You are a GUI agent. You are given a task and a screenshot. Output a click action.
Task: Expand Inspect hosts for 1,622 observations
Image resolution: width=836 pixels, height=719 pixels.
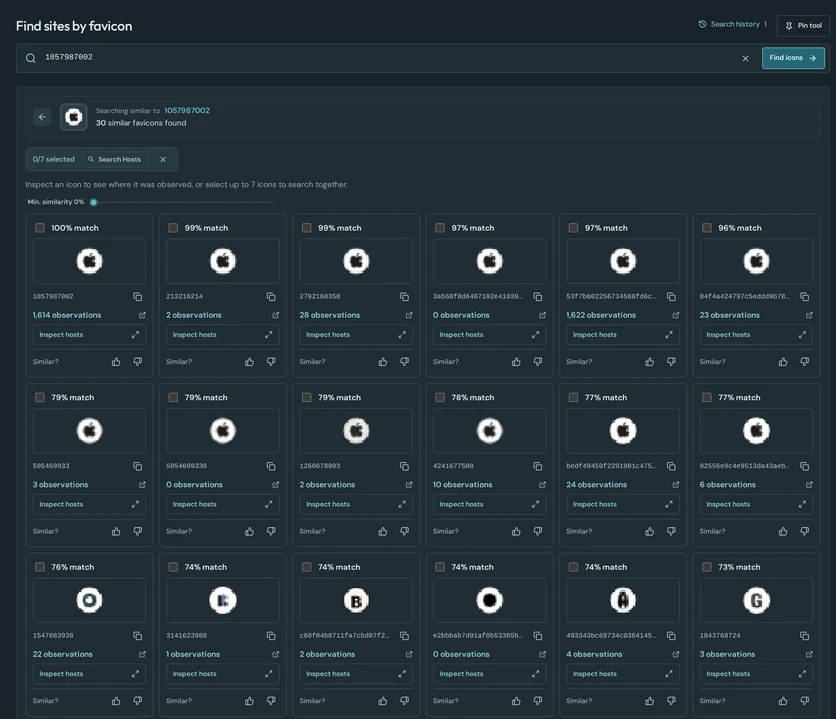tap(623, 335)
